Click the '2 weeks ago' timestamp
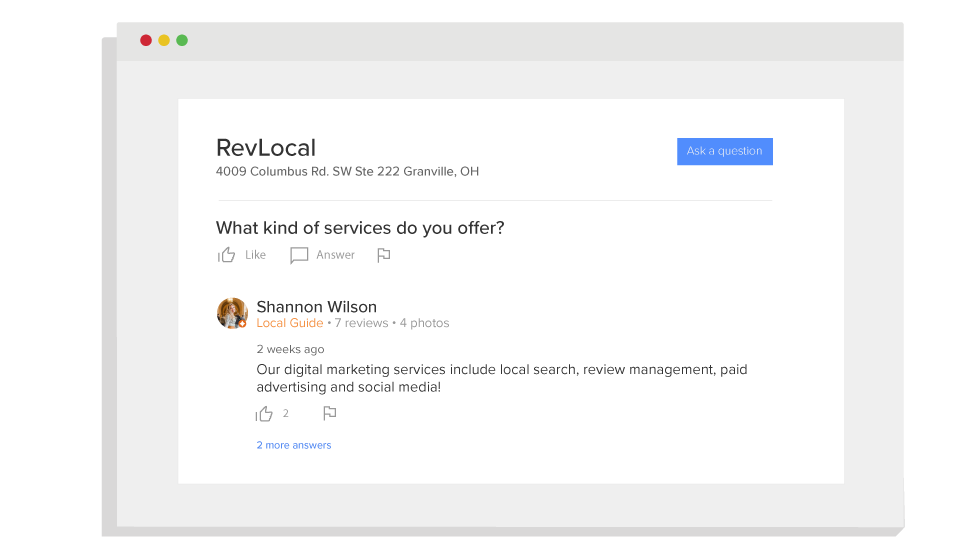The width and height of the screenshot is (980, 560). coord(290,349)
